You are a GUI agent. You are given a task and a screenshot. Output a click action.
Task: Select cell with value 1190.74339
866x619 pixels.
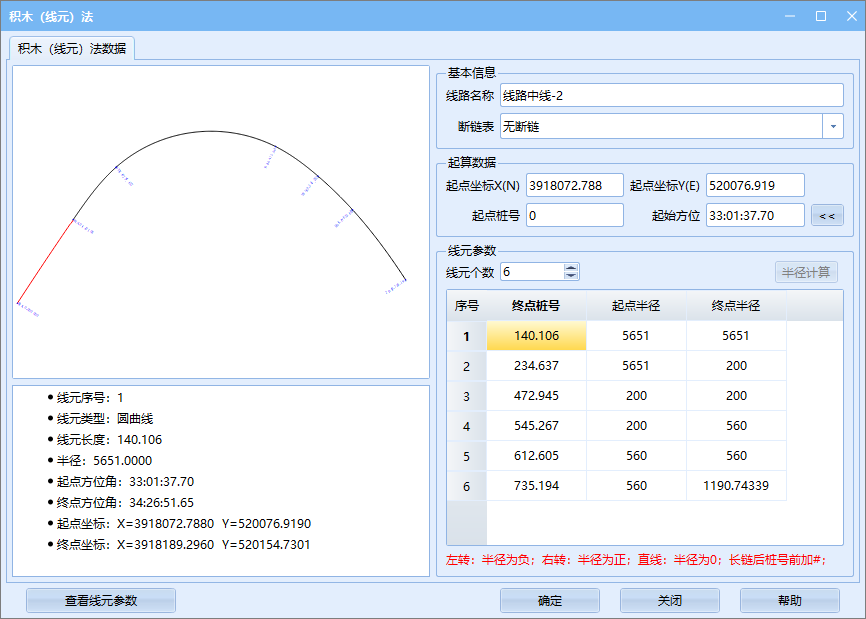pyautogui.click(x=736, y=486)
